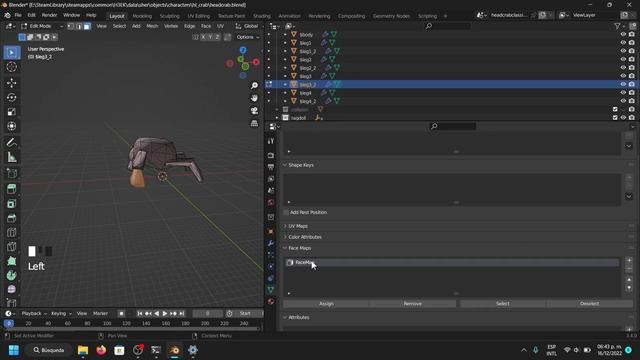Open the Playback dropdown in timeline
Viewport: 640px width, 360px height.
[34, 313]
